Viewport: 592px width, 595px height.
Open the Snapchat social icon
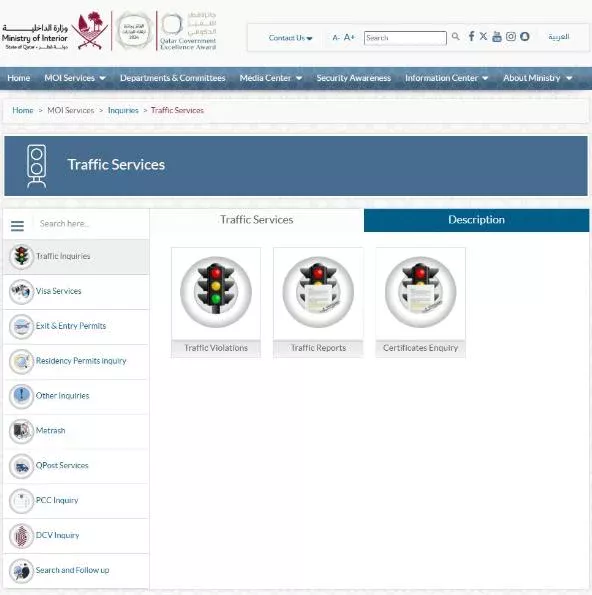point(525,36)
